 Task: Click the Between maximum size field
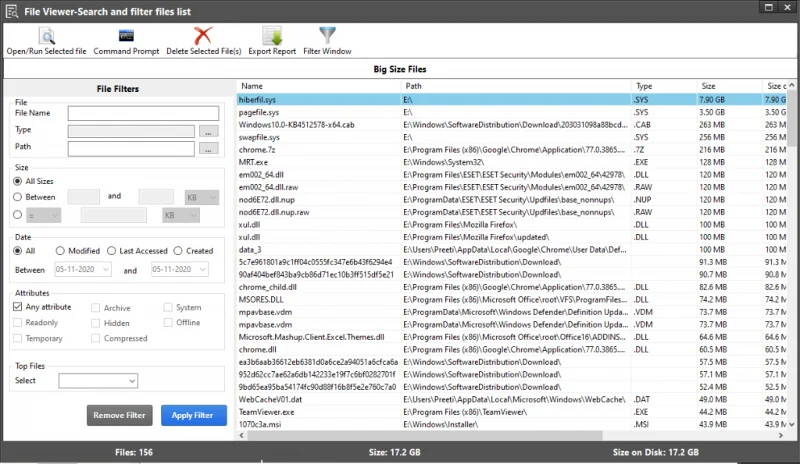pos(156,197)
